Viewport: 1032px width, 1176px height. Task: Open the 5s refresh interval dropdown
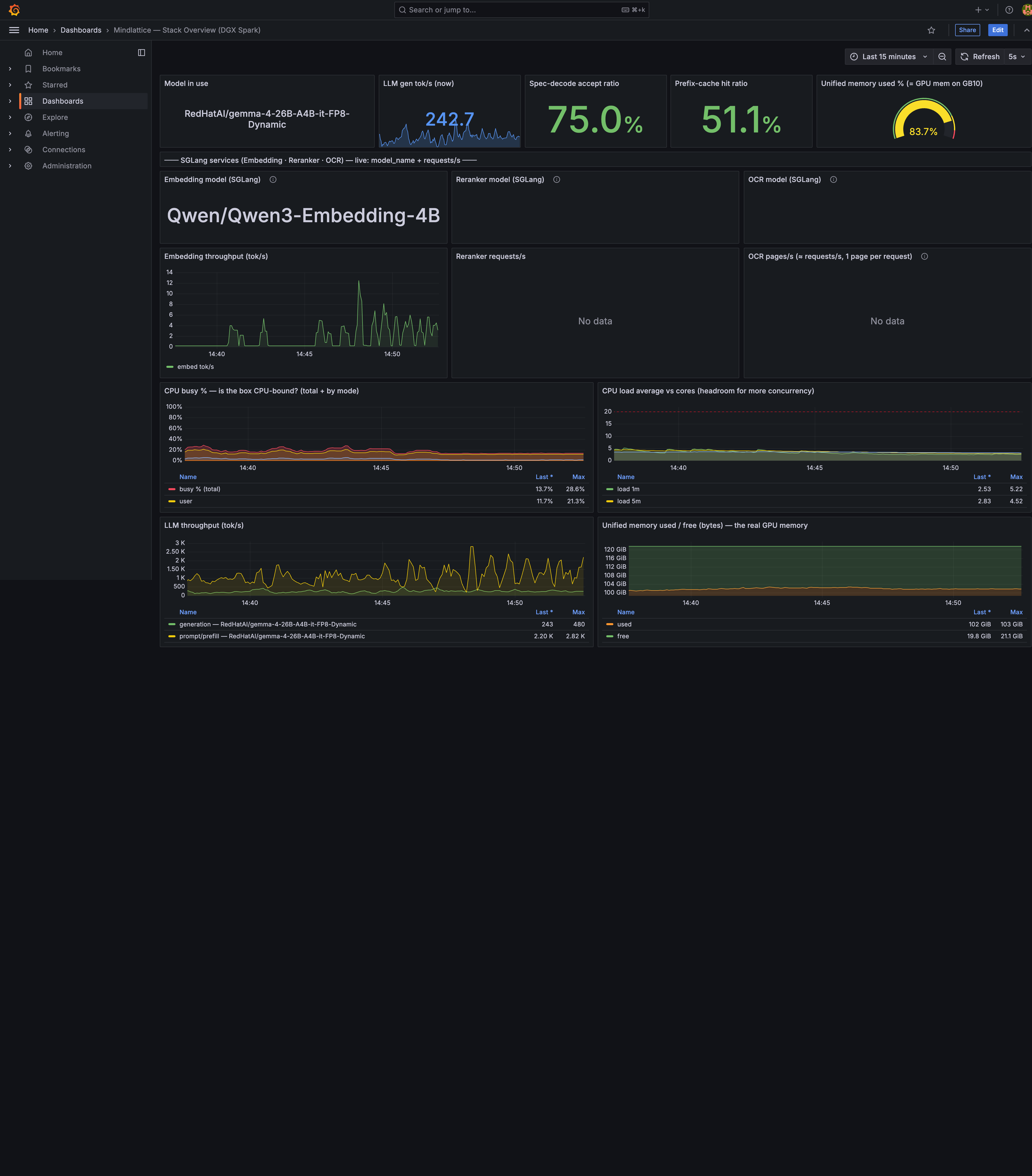point(1017,56)
